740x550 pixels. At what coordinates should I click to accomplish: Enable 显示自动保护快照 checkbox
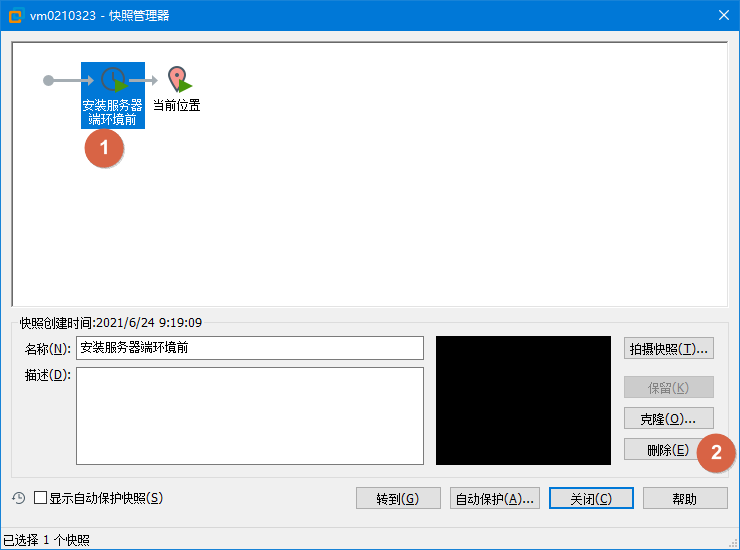click(41, 498)
